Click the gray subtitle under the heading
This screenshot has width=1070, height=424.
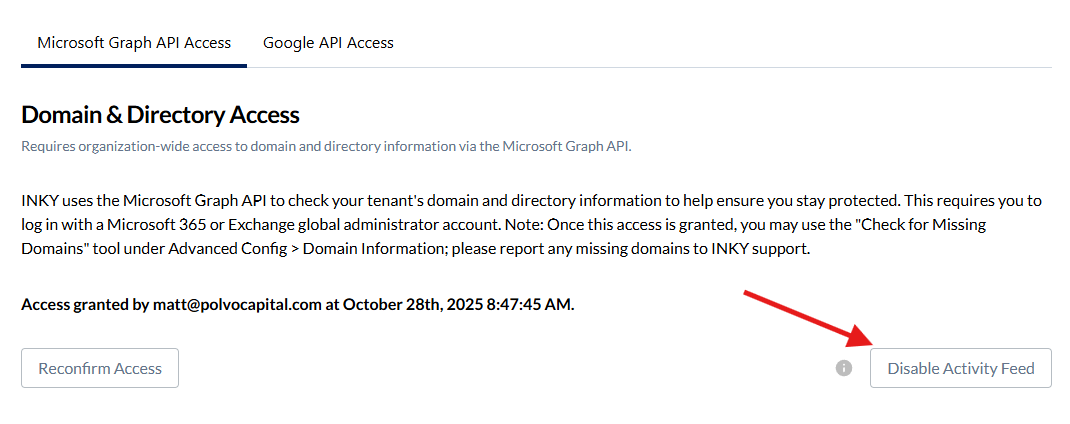[x=326, y=146]
